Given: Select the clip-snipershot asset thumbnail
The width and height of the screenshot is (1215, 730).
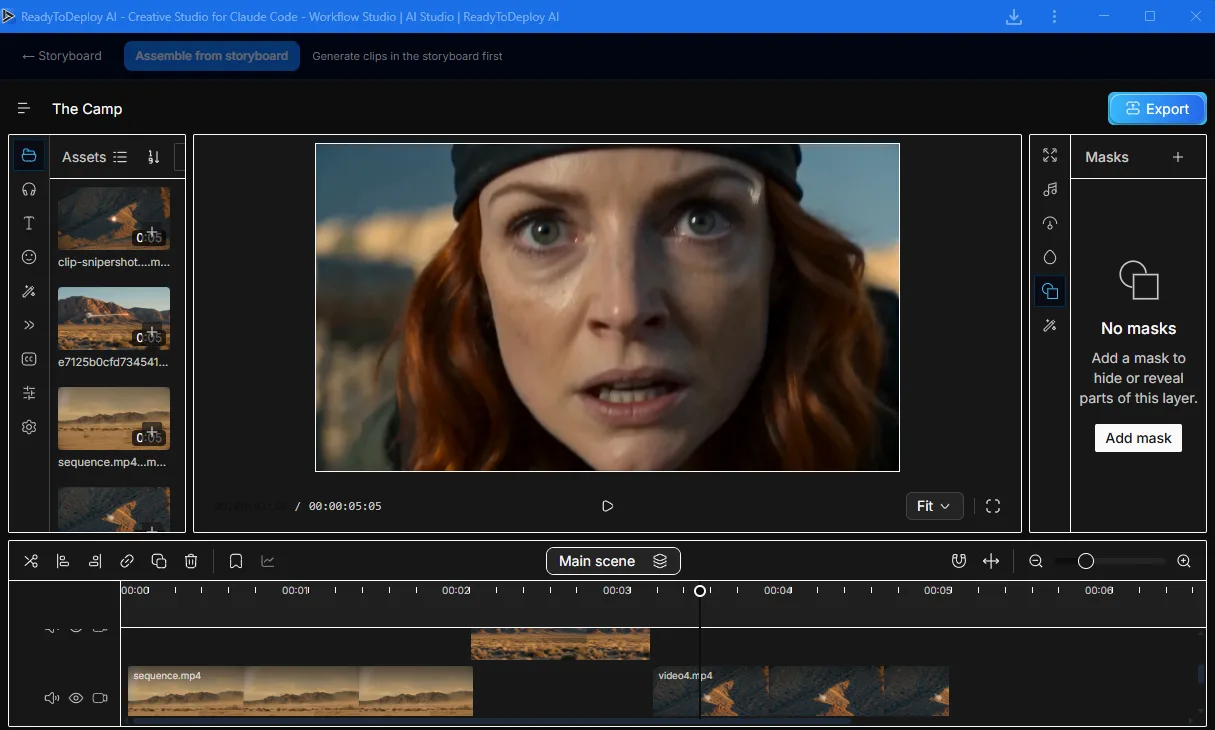Looking at the screenshot, I should 114,218.
